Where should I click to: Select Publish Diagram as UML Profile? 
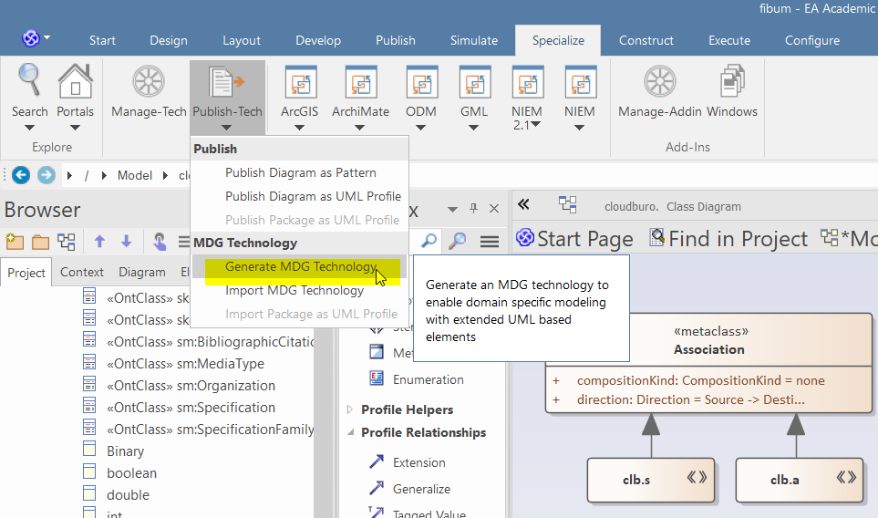[x=312, y=196]
